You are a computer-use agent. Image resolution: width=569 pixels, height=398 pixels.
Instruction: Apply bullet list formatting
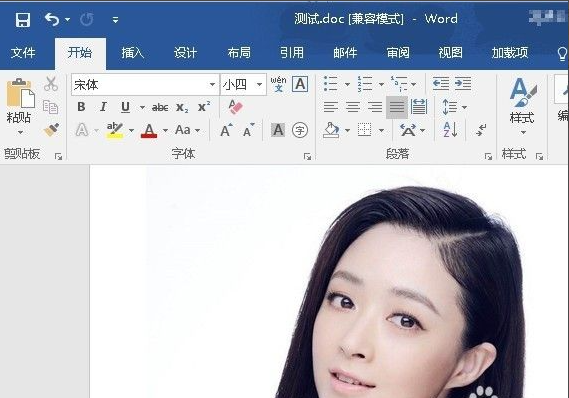click(331, 84)
